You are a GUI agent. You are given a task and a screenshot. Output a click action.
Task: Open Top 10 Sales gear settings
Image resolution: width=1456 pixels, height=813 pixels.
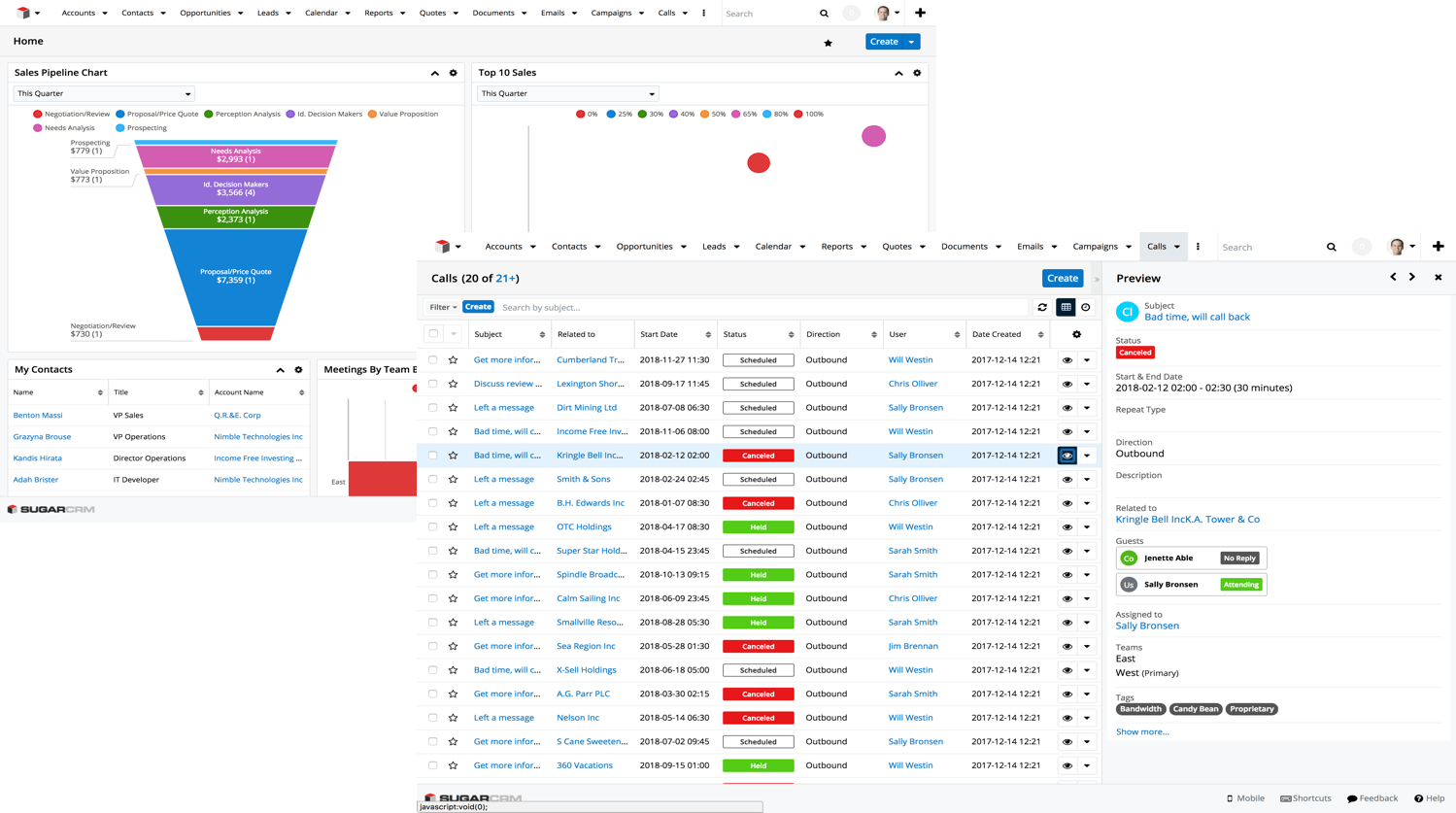tap(917, 73)
